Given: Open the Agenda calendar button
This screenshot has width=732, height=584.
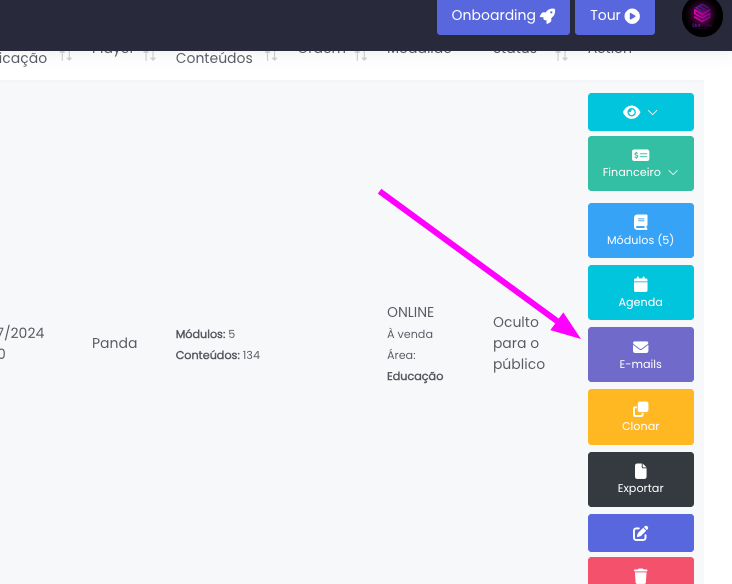Looking at the screenshot, I should [x=640, y=292].
